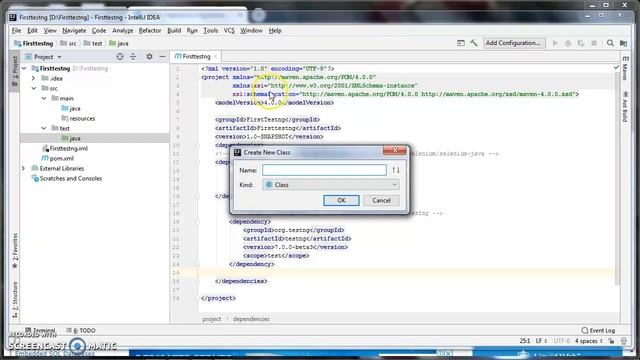Click the dependencies breadcrumb below editor
640x360 pixels.
251,319
